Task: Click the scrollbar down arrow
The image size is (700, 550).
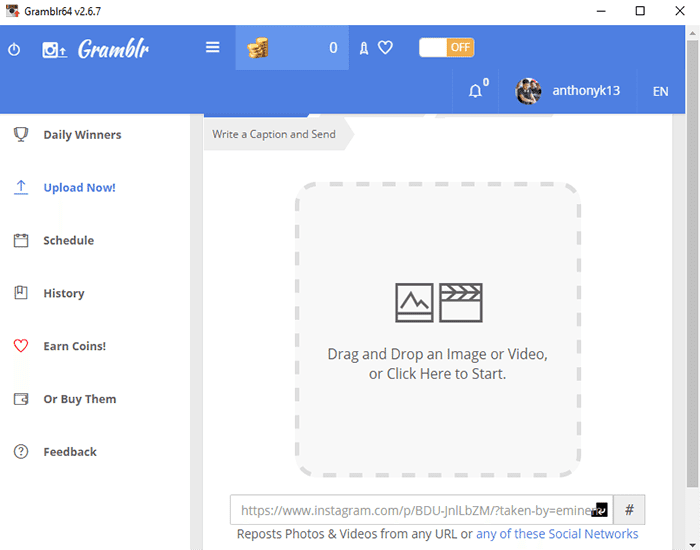Action: coord(692,546)
